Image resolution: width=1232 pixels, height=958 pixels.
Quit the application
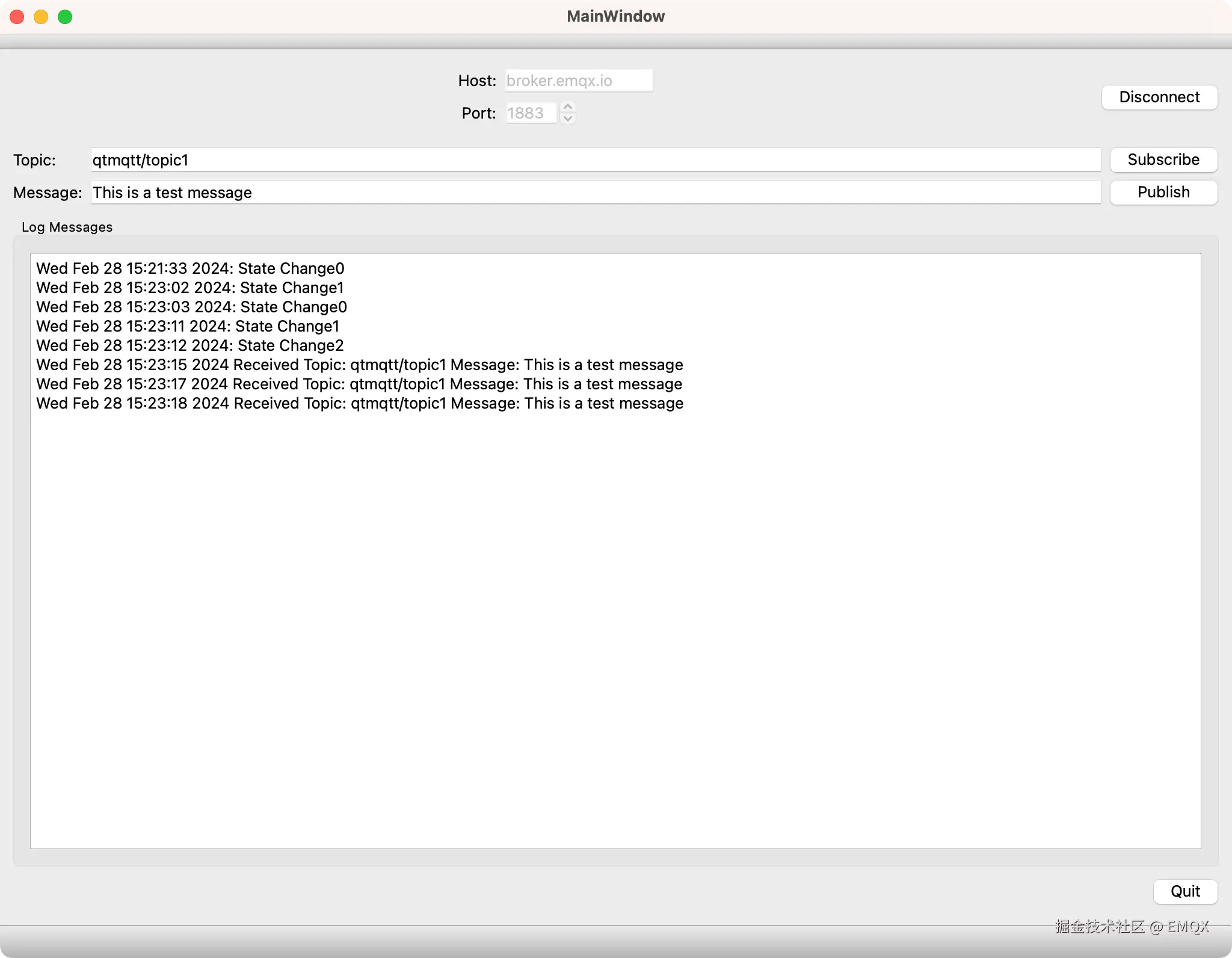click(1184, 891)
